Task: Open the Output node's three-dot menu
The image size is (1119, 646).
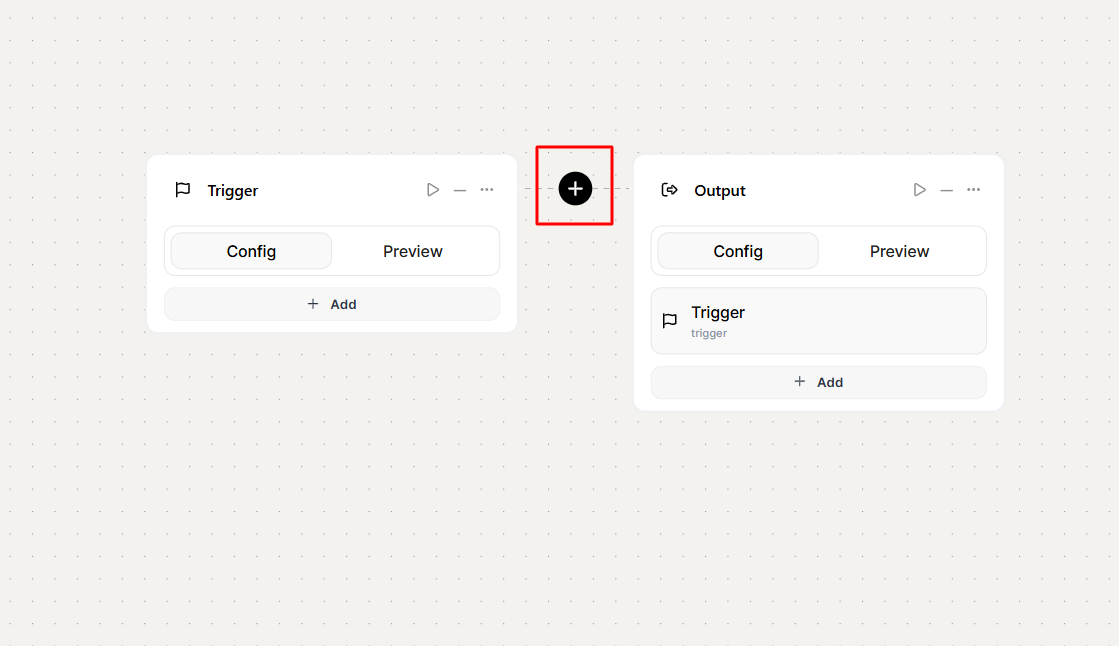Action: click(974, 190)
